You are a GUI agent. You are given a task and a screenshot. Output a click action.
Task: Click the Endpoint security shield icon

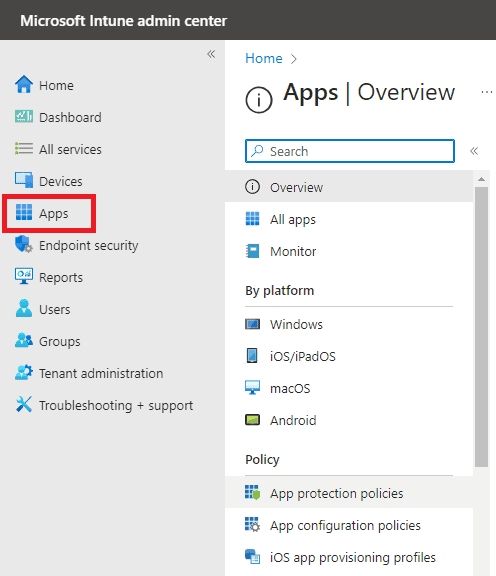pyautogui.click(x=24, y=244)
